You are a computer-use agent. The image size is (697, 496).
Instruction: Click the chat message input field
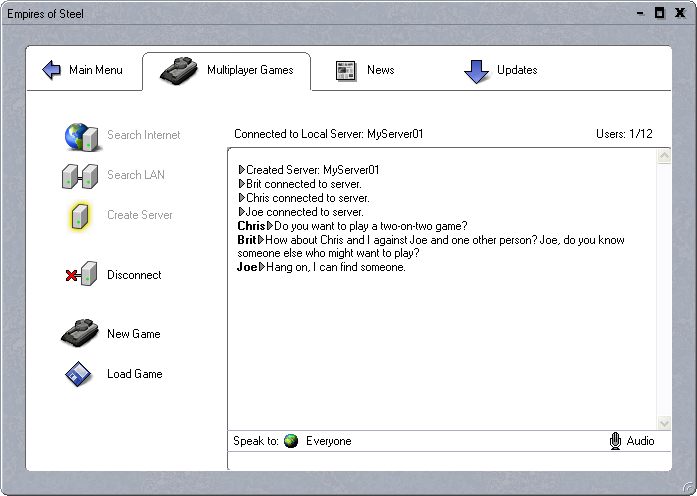448,461
